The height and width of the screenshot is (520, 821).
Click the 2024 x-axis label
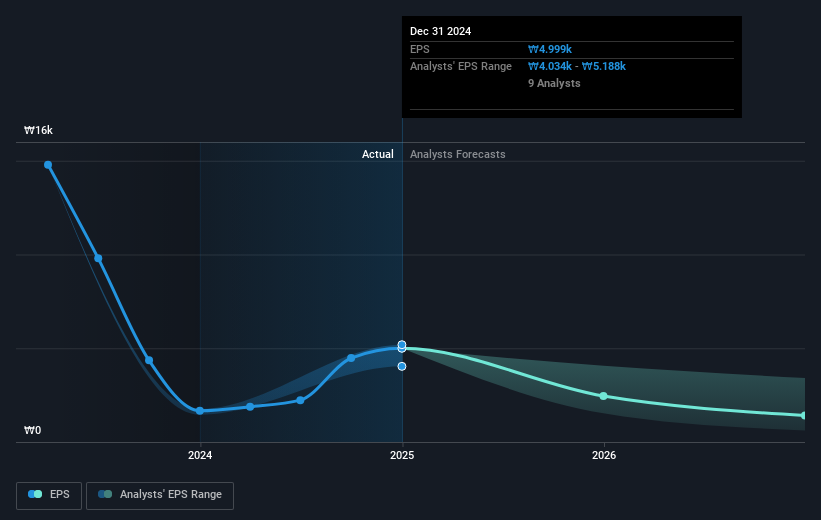pos(200,455)
